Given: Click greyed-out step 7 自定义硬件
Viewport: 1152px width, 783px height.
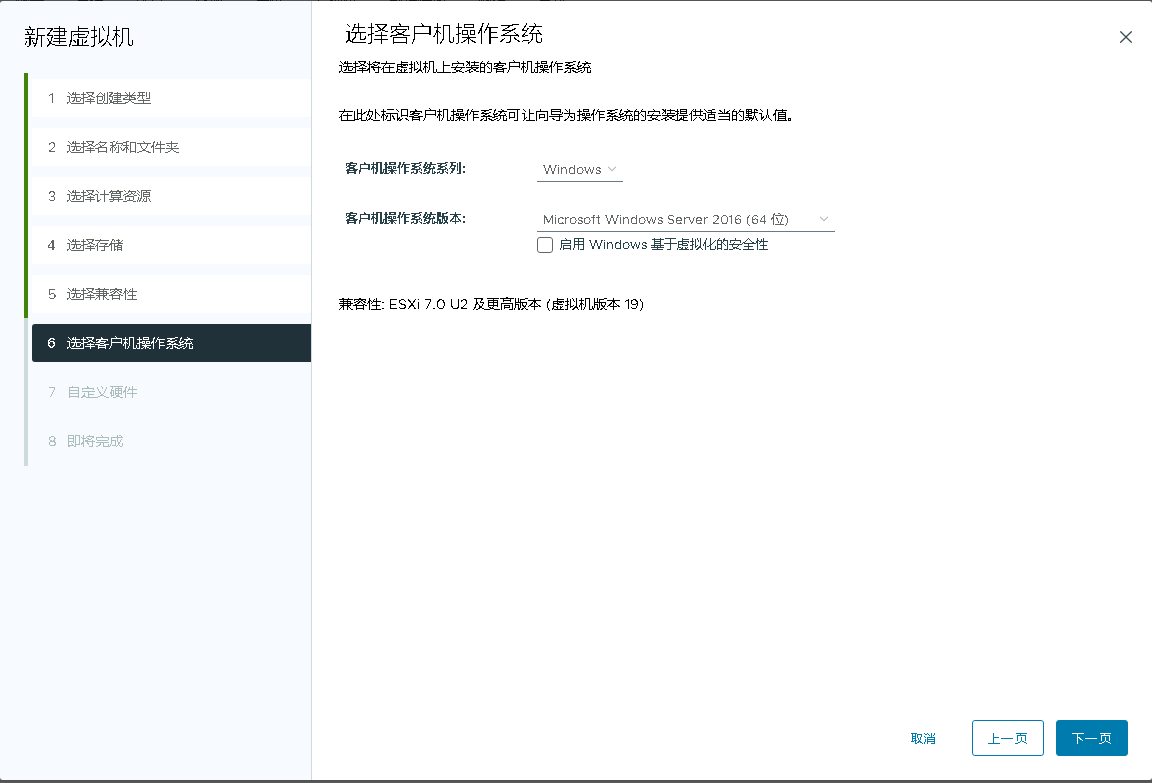Looking at the screenshot, I should tap(102, 392).
